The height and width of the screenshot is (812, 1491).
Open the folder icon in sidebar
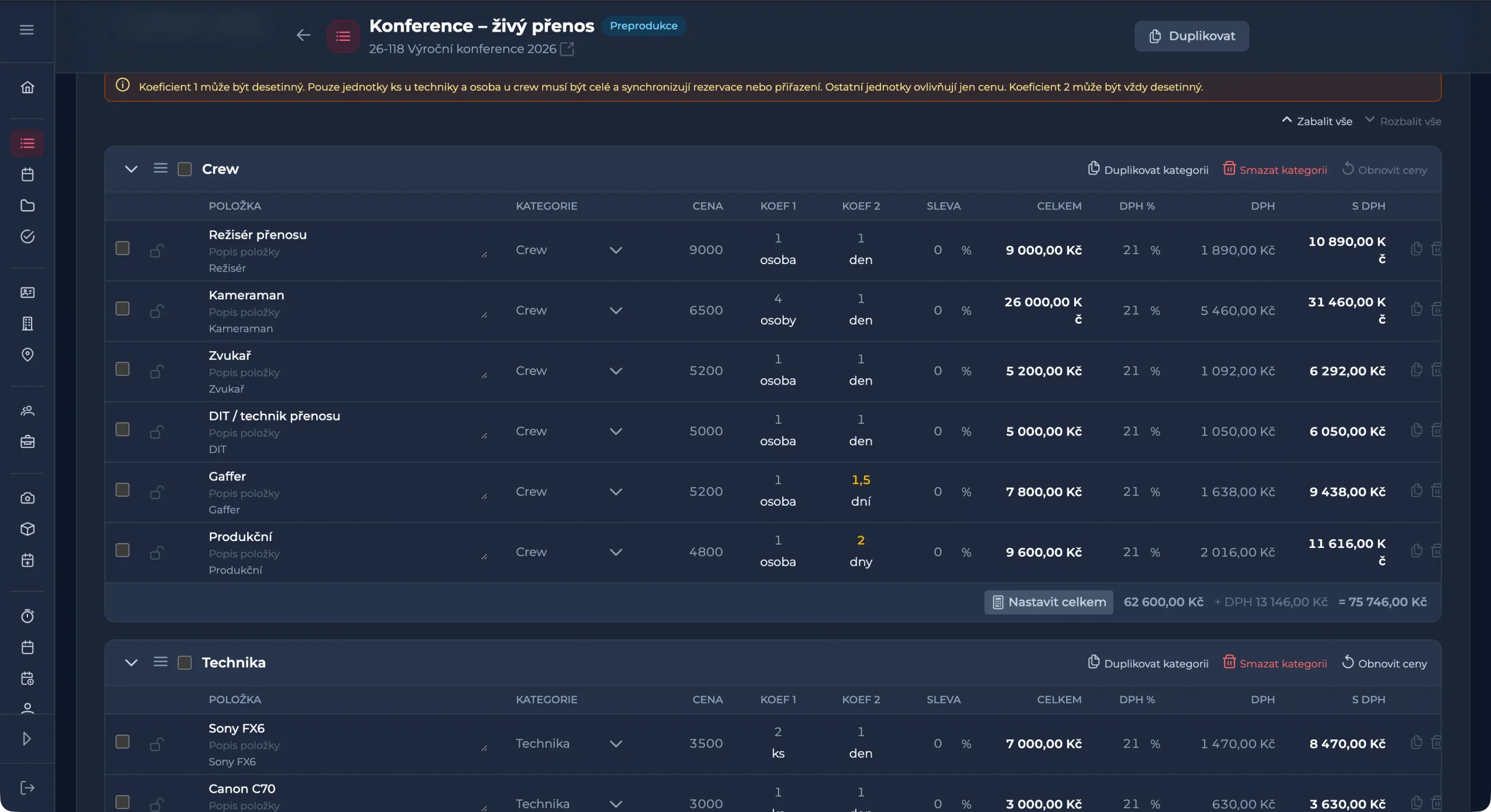(27, 206)
